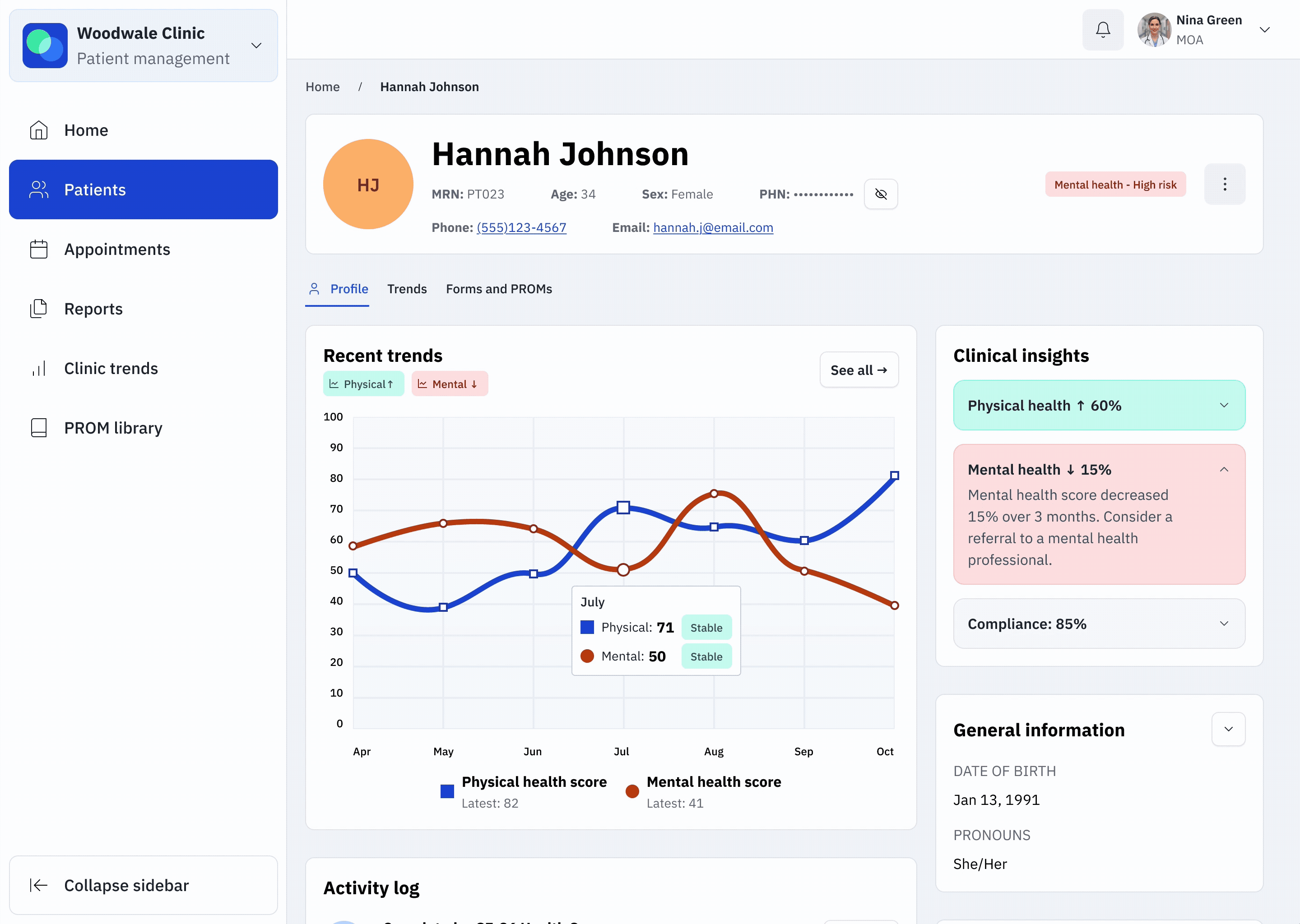This screenshot has height=924, width=1300.
Task: Open Hannah's email address link
Action: click(713, 227)
